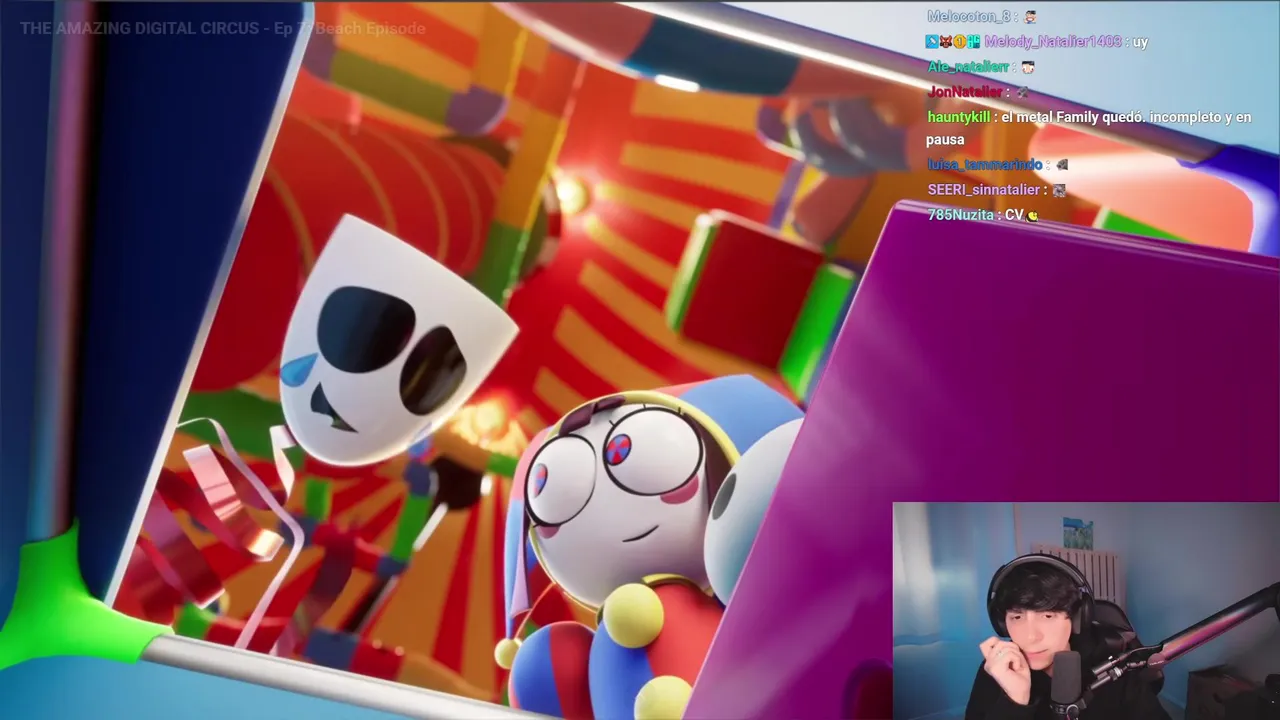This screenshot has width=1280, height=720.
Task: Click the 'CV' text in 785Nuzita's message
Action: click(1014, 215)
